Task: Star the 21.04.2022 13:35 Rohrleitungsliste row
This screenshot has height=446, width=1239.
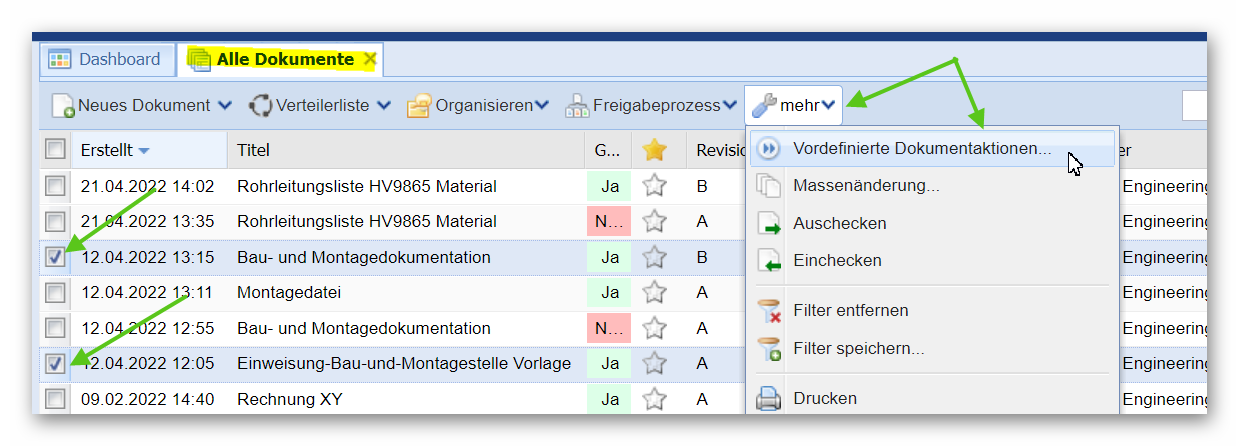Action: (655, 220)
